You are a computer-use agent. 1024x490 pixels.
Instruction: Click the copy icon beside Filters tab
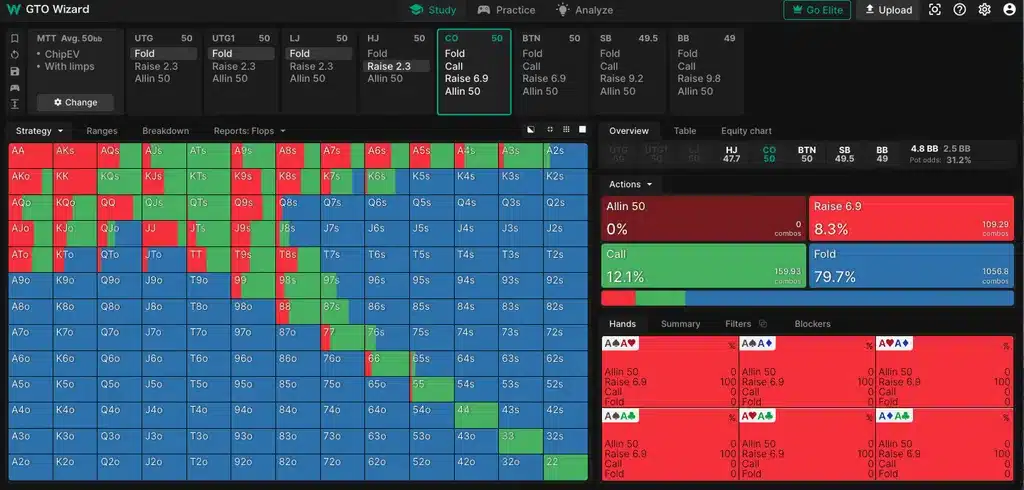(x=762, y=324)
